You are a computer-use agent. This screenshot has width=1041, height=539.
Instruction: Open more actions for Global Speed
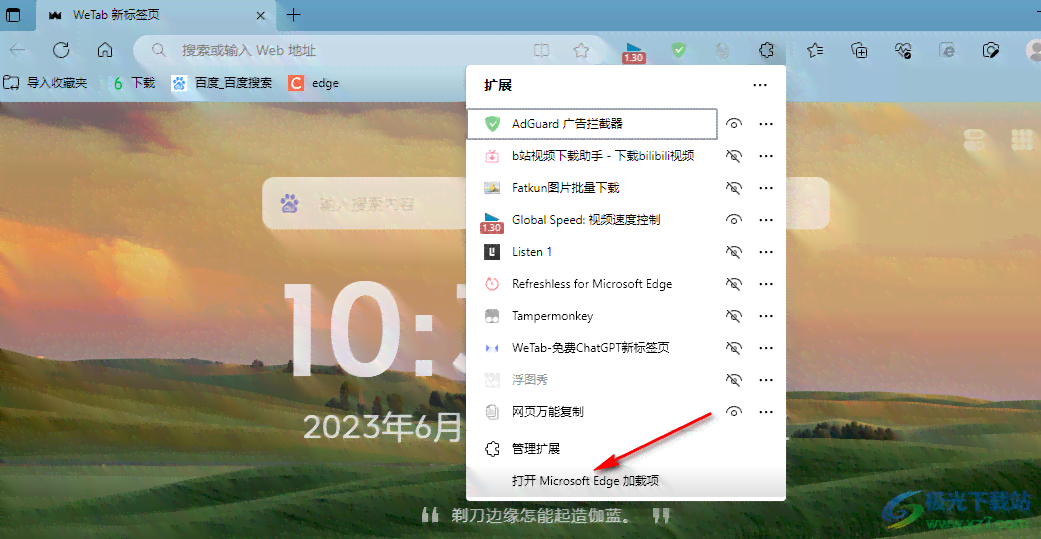coord(766,220)
